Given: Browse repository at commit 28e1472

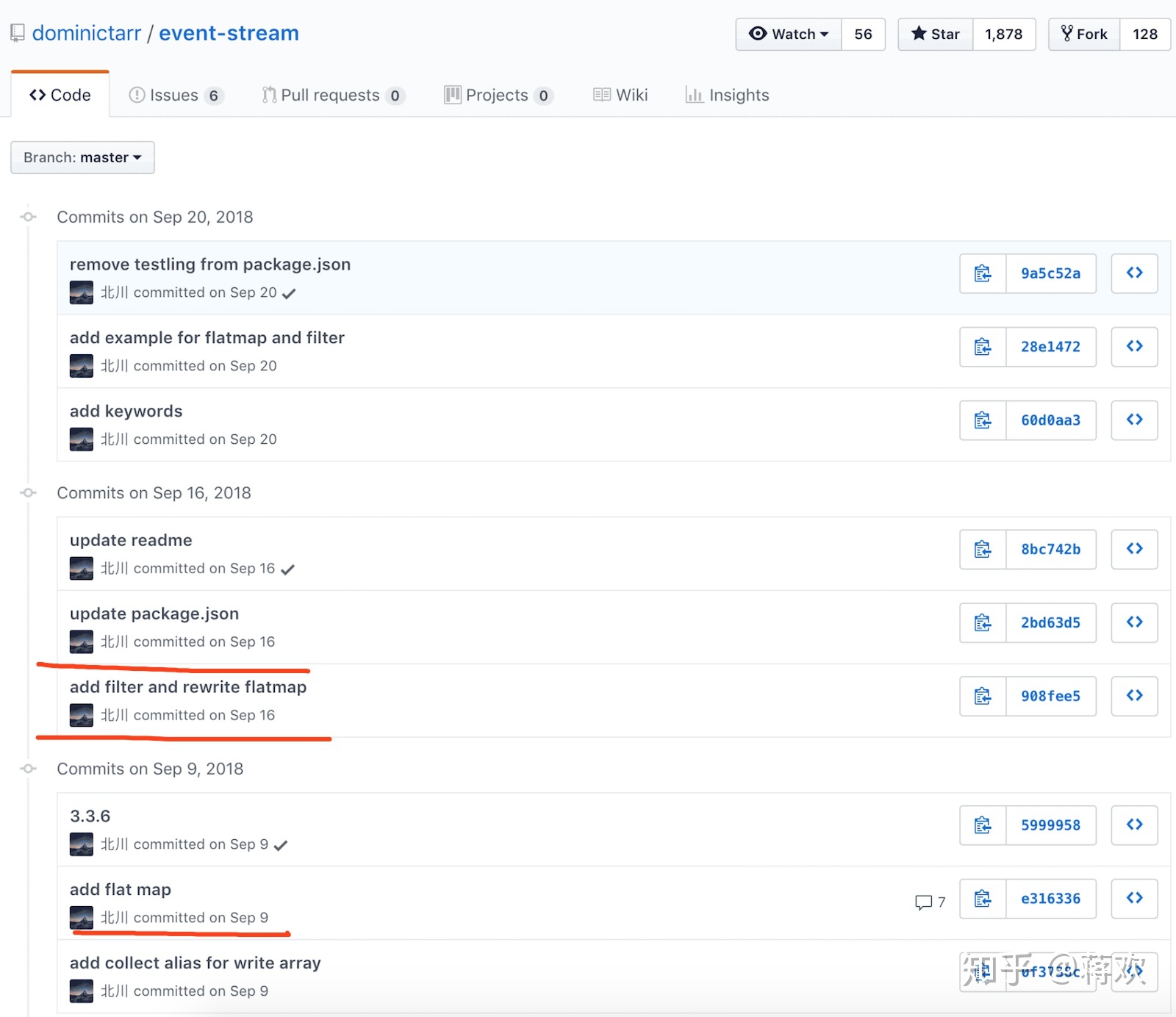Looking at the screenshot, I should [1134, 347].
